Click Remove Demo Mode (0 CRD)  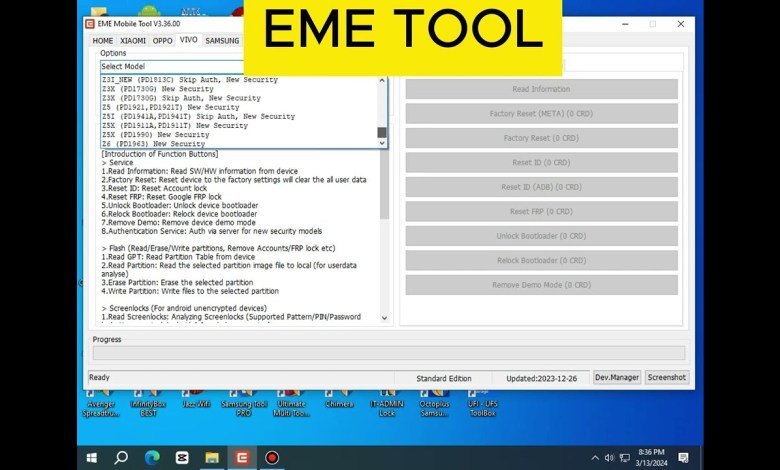coord(541,285)
